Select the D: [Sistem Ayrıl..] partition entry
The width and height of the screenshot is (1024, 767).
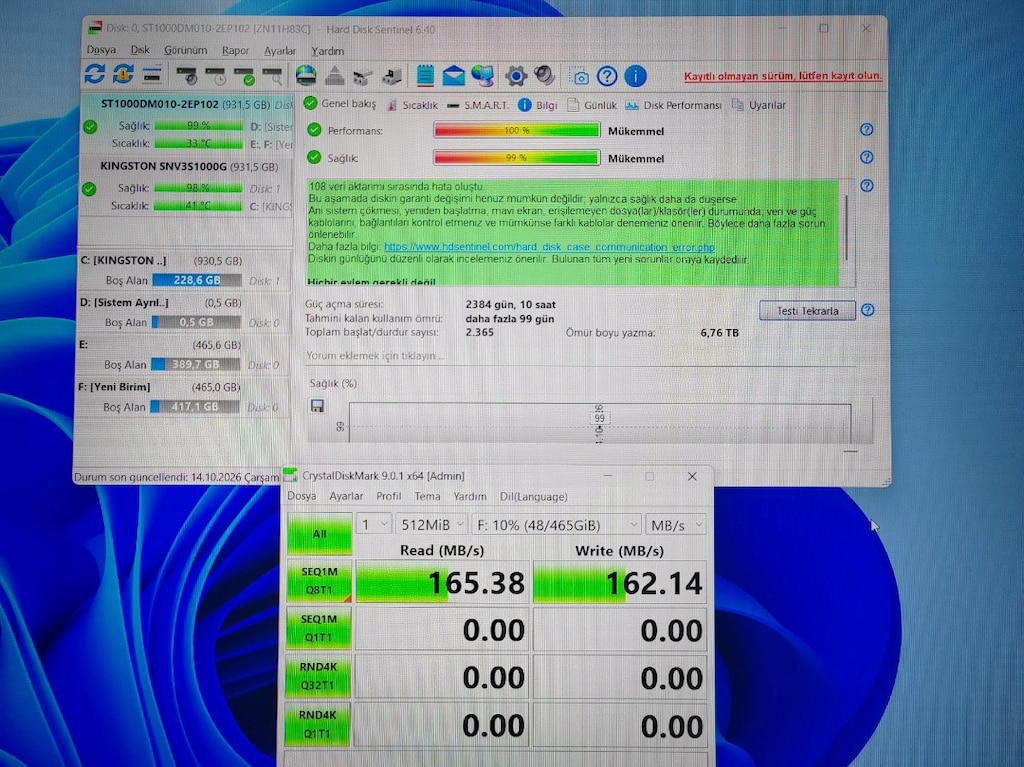coord(184,313)
